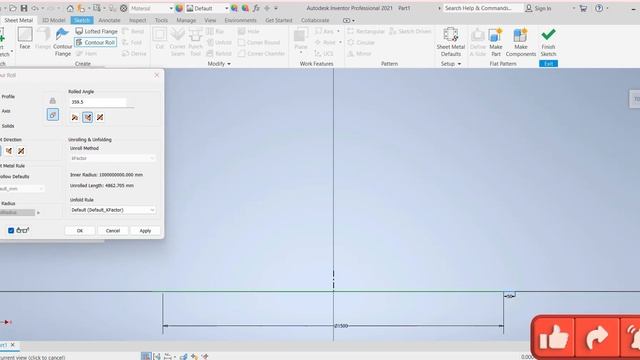Click the 50 dimension near the line end

tap(509, 296)
